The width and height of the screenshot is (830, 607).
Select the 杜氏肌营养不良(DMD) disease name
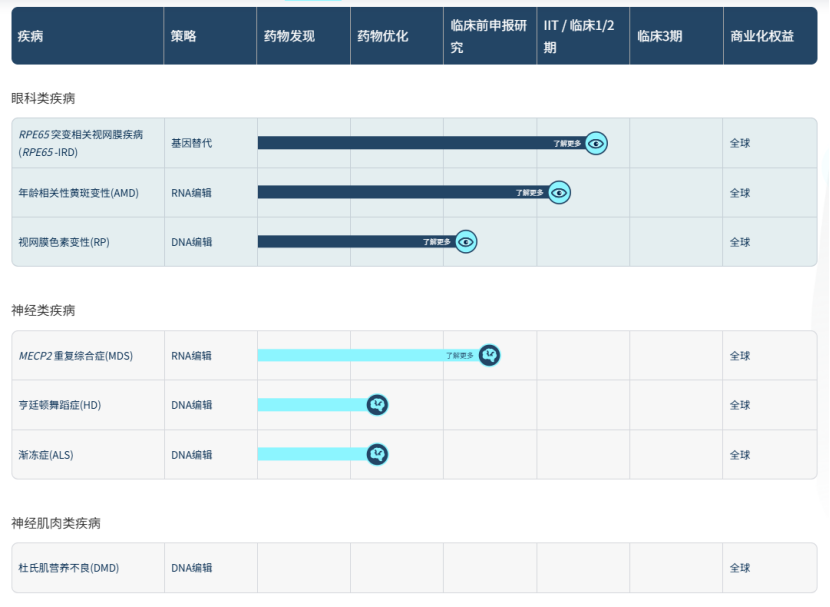[x=69, y=568]
